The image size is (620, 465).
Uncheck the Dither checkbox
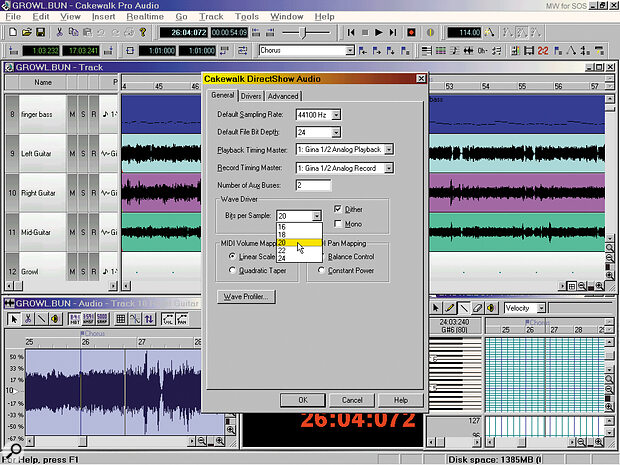(x=338, y=209)
